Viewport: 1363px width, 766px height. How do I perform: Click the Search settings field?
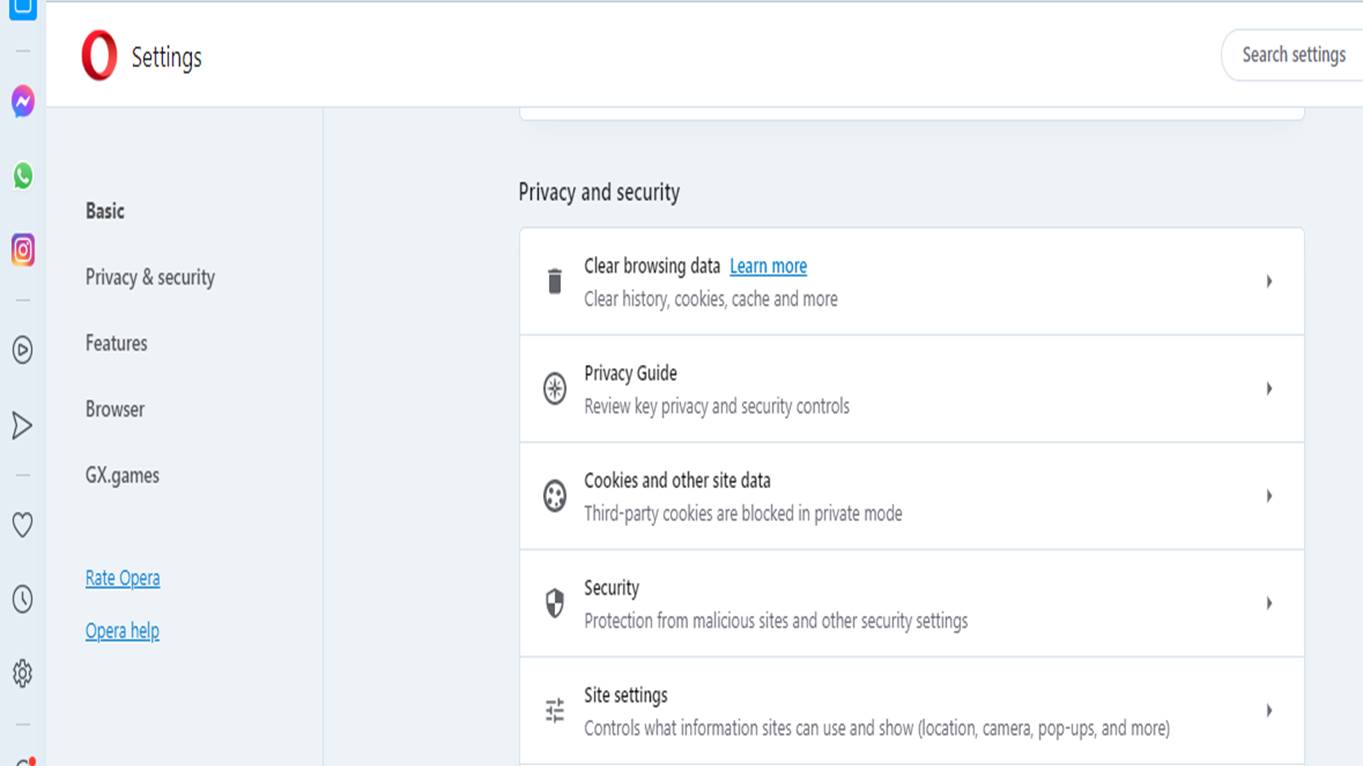pos(1293,55)
